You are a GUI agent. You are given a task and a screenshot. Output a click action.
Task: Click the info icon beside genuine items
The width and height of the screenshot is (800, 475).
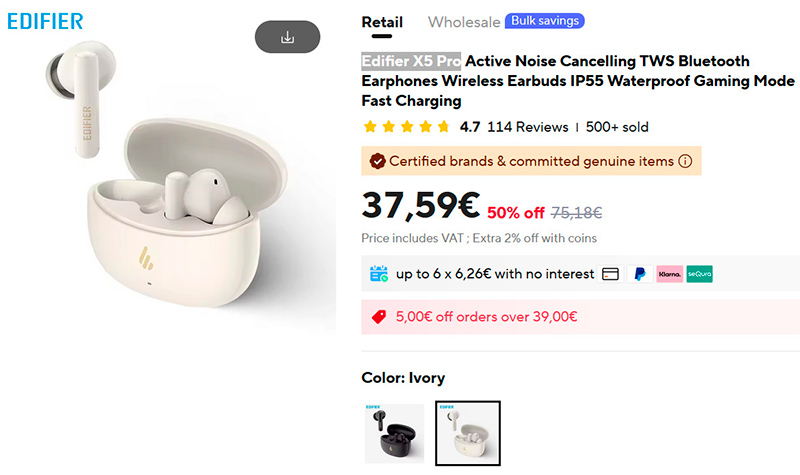point(685,161)
